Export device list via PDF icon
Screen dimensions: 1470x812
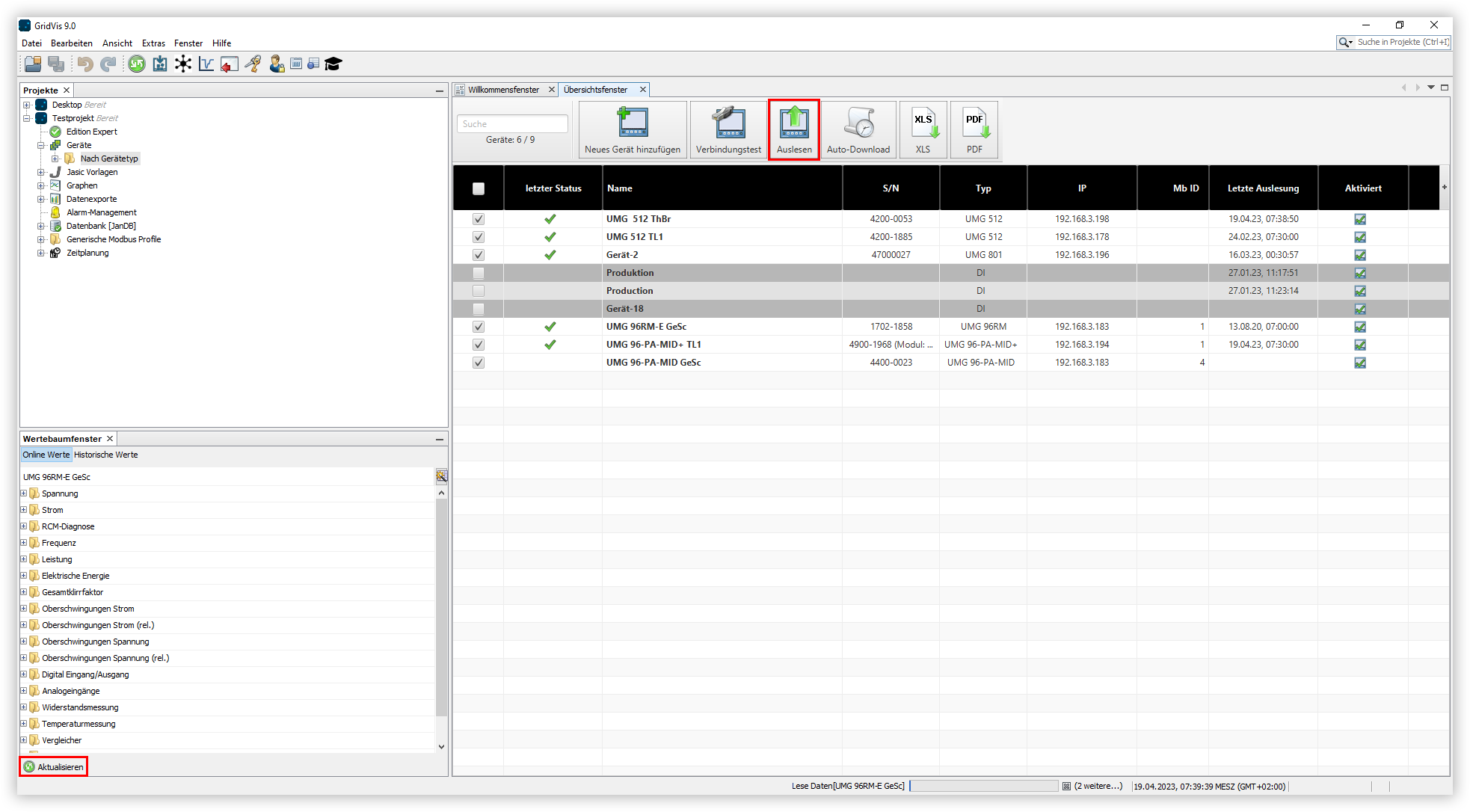click(974, 130)
